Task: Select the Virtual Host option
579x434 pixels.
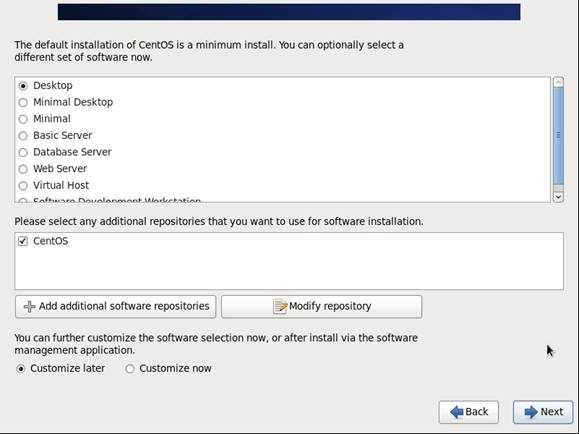Action: (x=23, y=185)
